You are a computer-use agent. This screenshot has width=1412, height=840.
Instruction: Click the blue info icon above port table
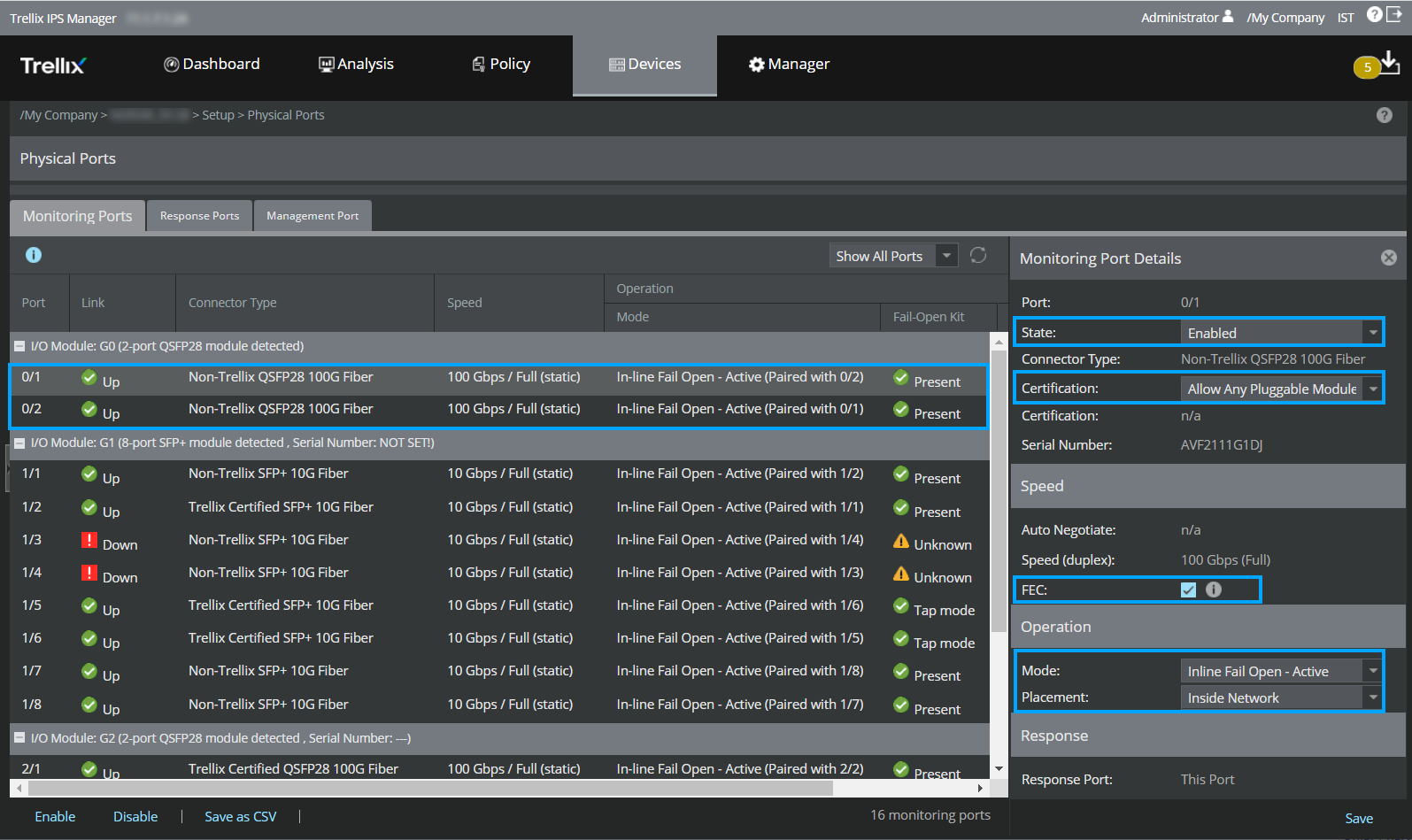coord(34,255)
